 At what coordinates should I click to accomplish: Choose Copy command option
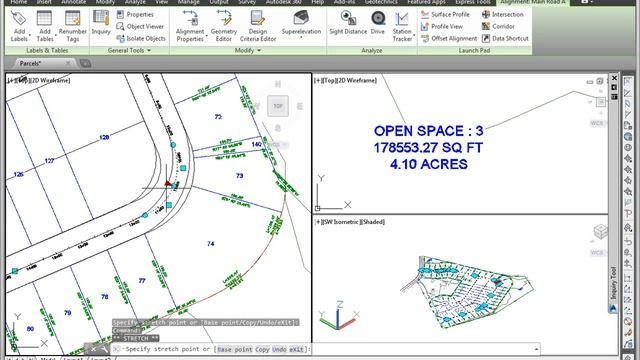coord(262,349)
